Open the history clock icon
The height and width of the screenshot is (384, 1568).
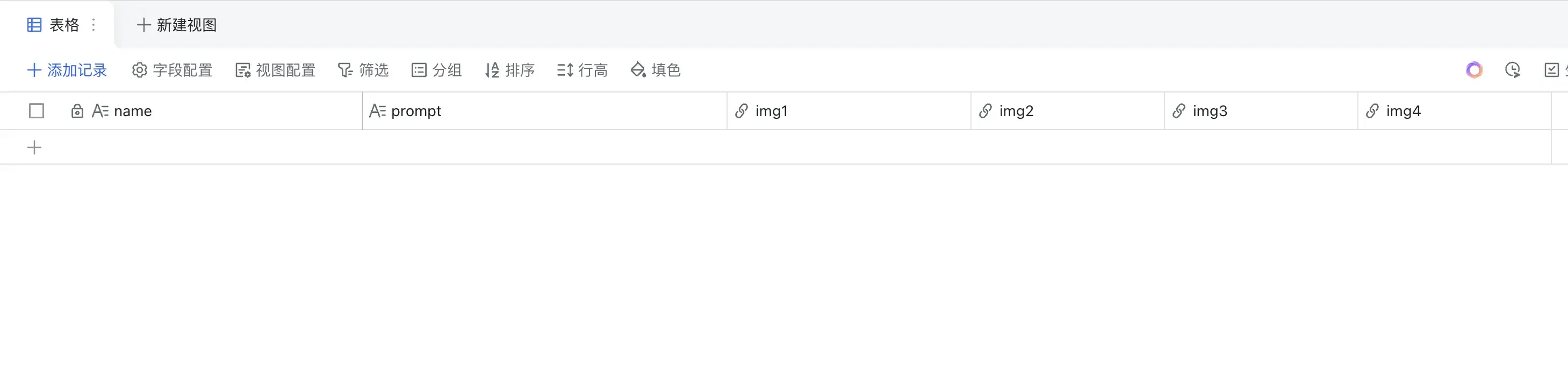pos(1512,70)
